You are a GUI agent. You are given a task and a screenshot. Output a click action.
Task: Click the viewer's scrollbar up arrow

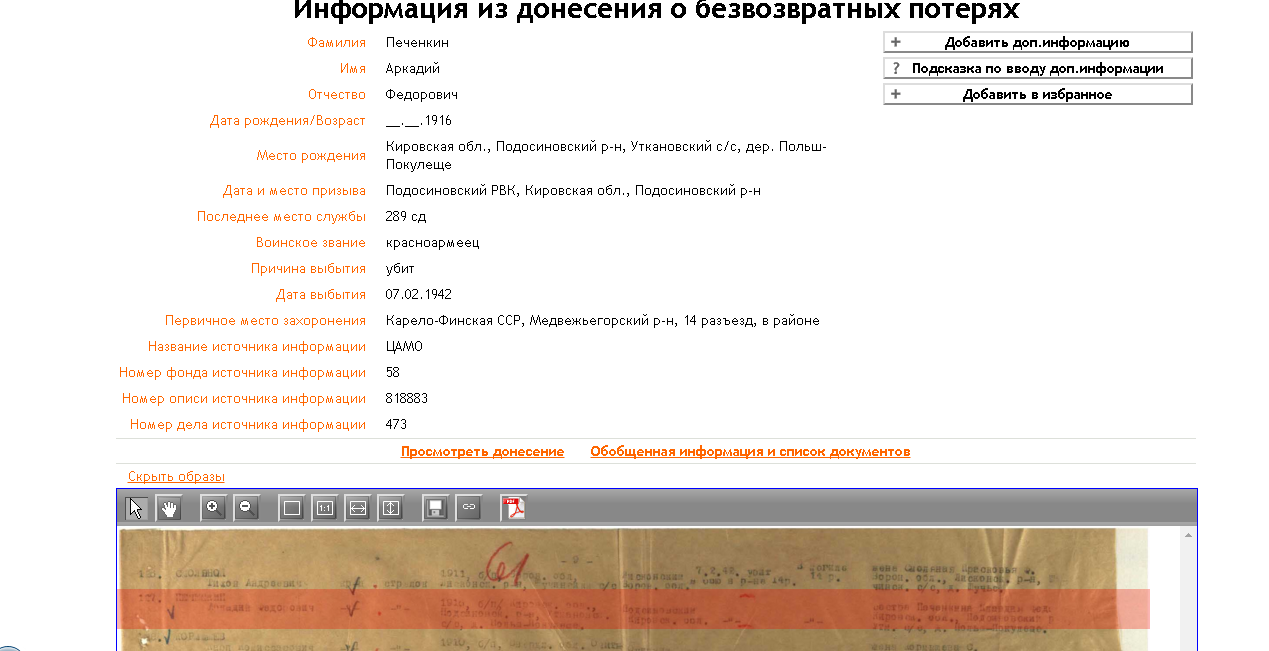pos(1188,536)
